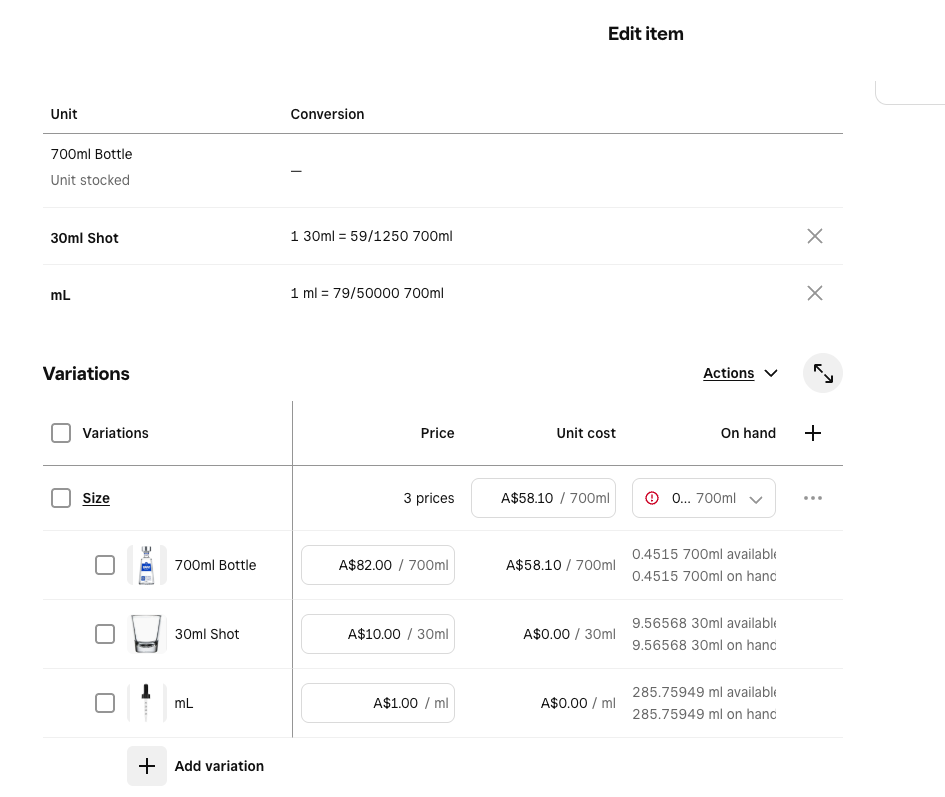
Task: Edit the Size unit cost A$58.10 field
Action: [x=543, y=498]
